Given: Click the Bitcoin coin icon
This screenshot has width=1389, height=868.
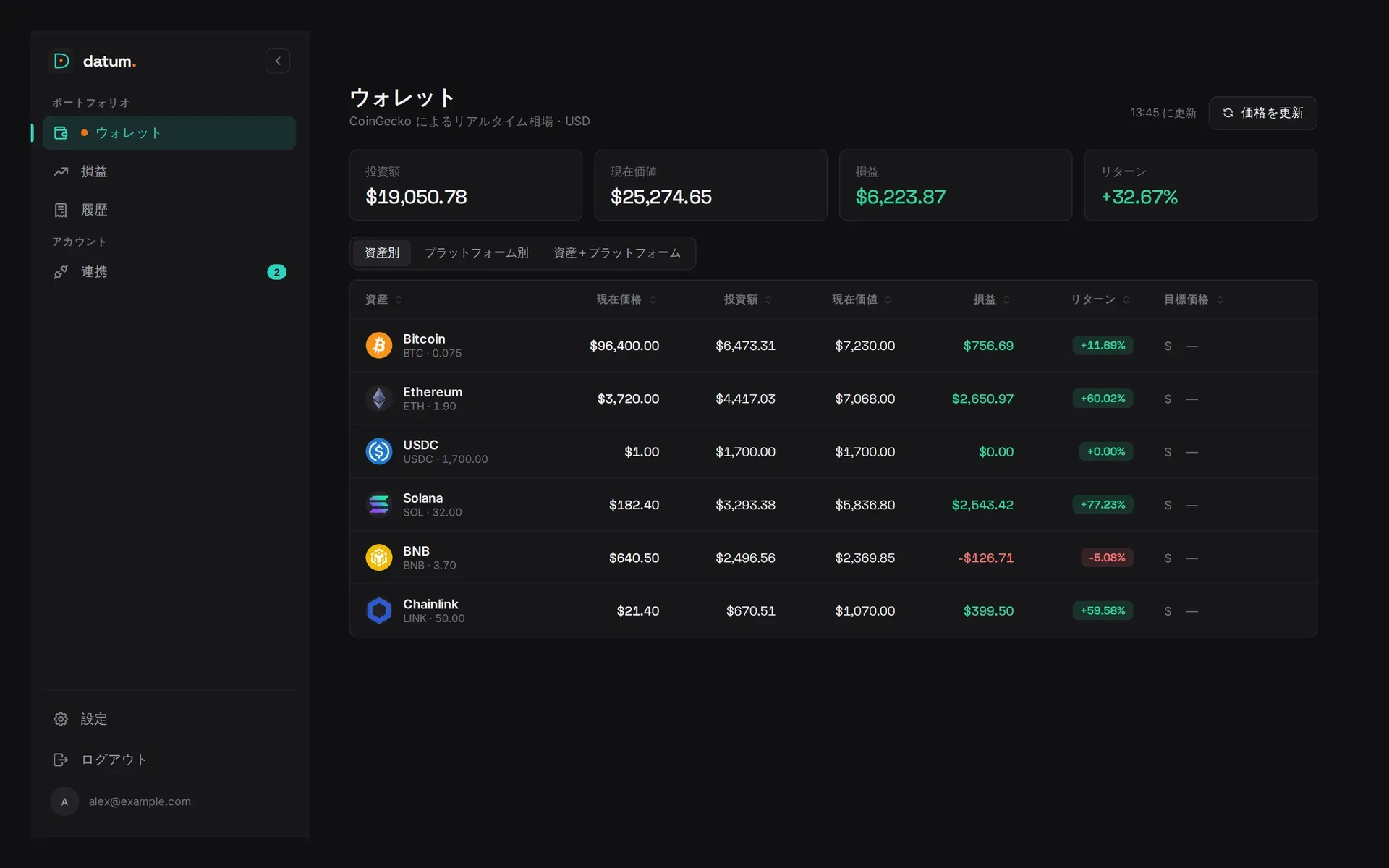Looking at the screenshot, I should tap(379, 346).
